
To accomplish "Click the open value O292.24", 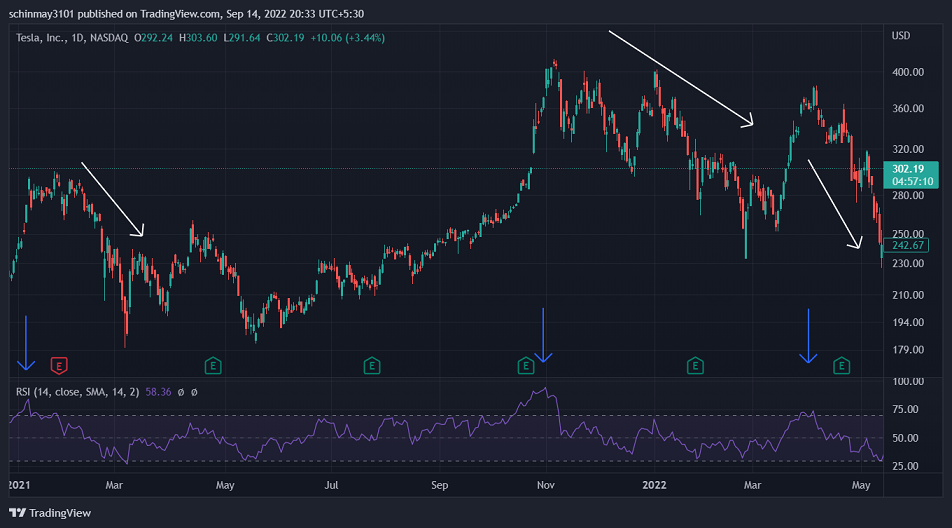I will pos(153,38).
